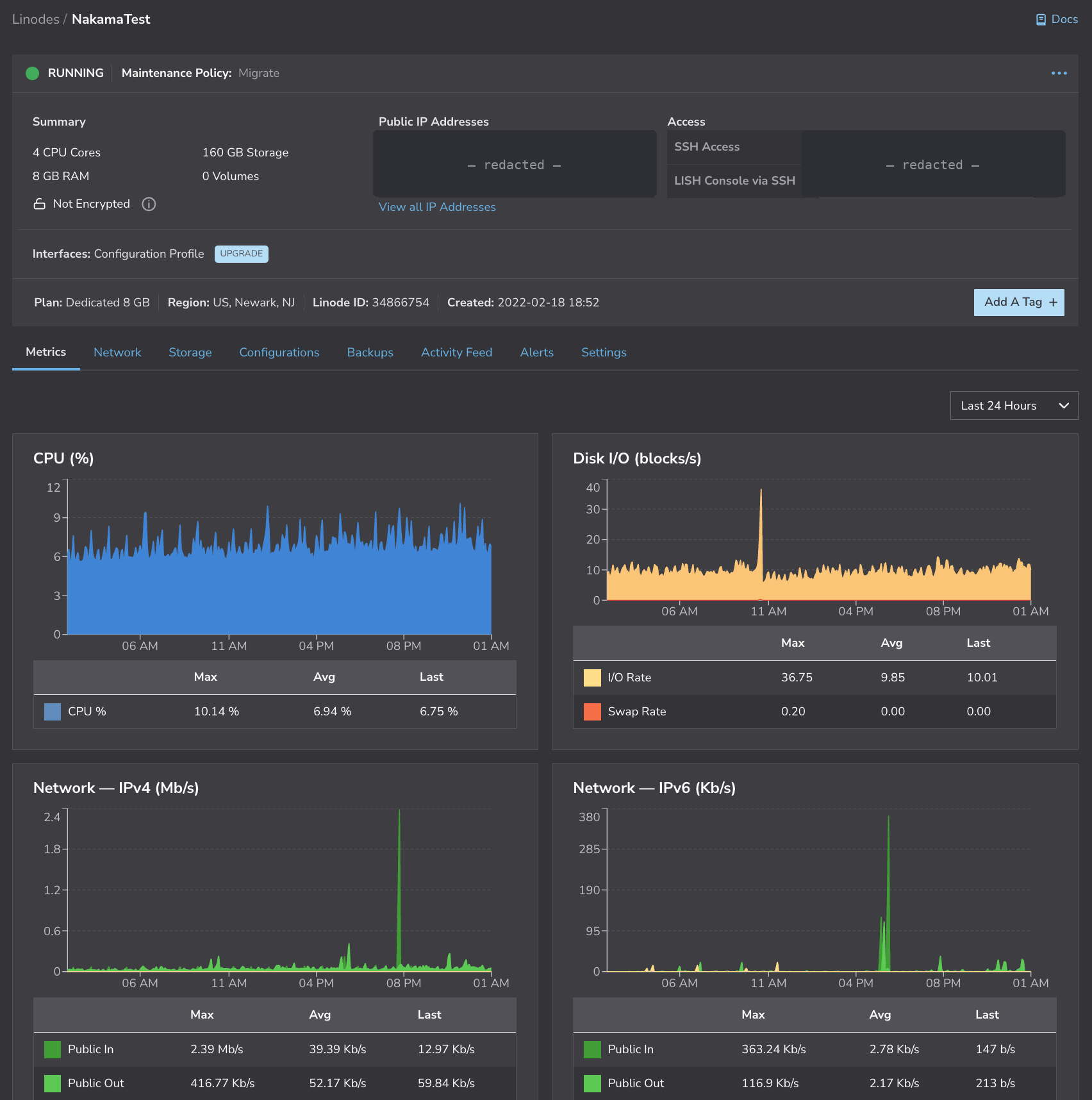
Task: Click the Created 2022-02-18 18:52 text
Action: (x=523, y=303)
